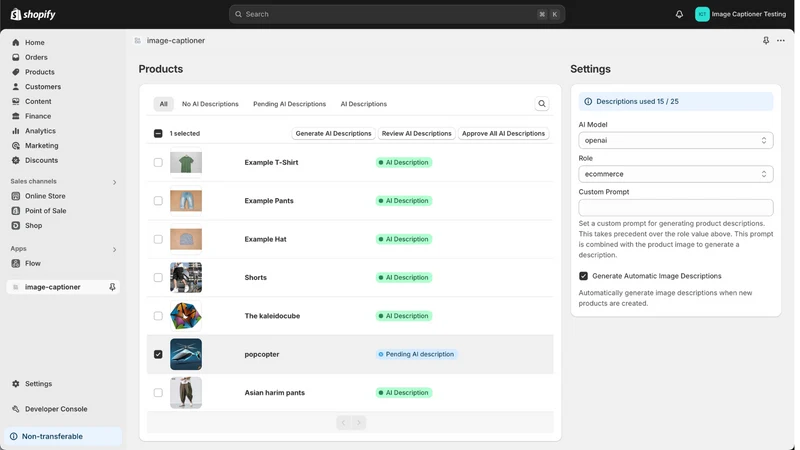Screen dimensions: 800x450
Task: Expand the Sales channels section
Action: pos(114,182)
